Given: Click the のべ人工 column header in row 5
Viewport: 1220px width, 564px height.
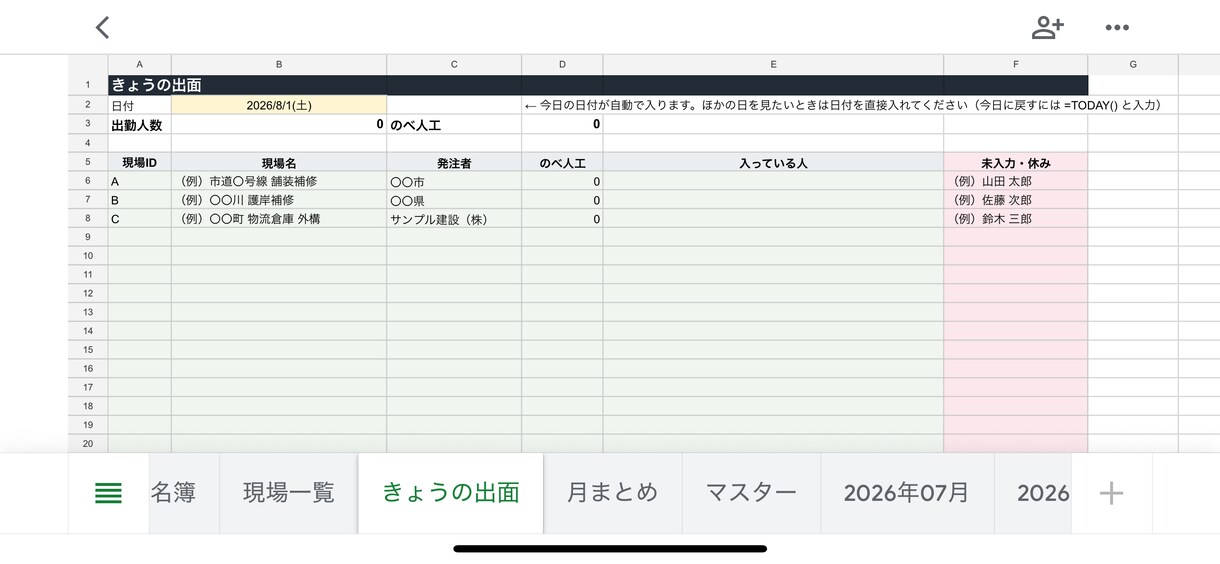Looking at the screenshot, I should (562, 162).
